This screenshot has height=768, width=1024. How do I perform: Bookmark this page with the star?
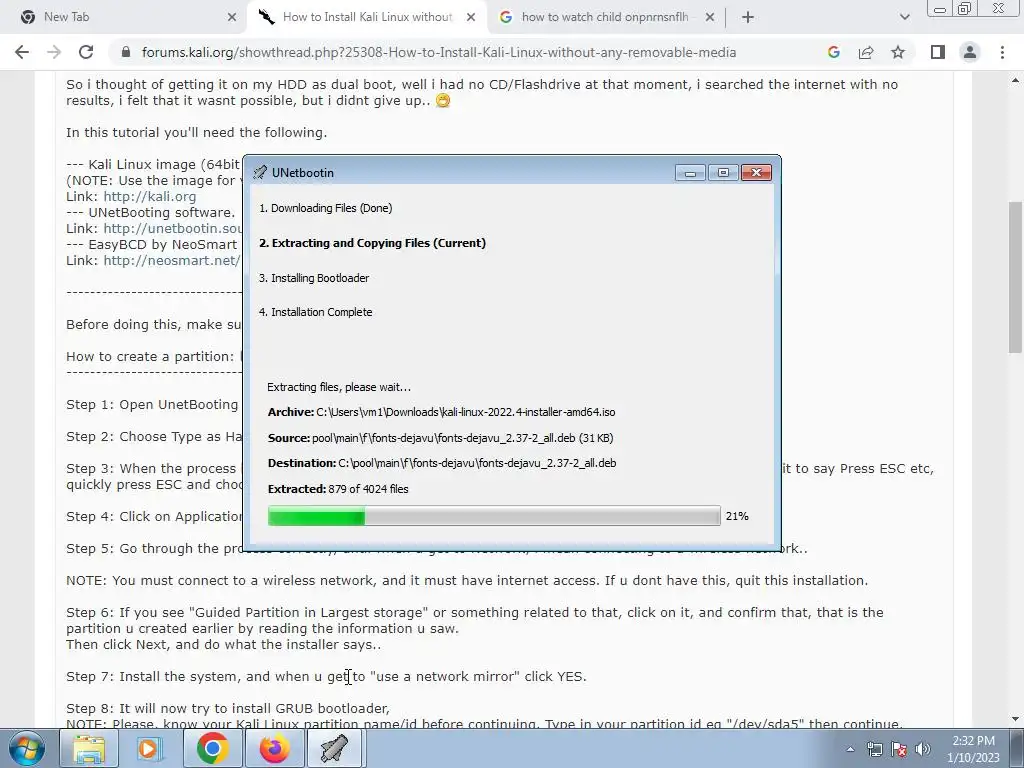click(898, 52)
